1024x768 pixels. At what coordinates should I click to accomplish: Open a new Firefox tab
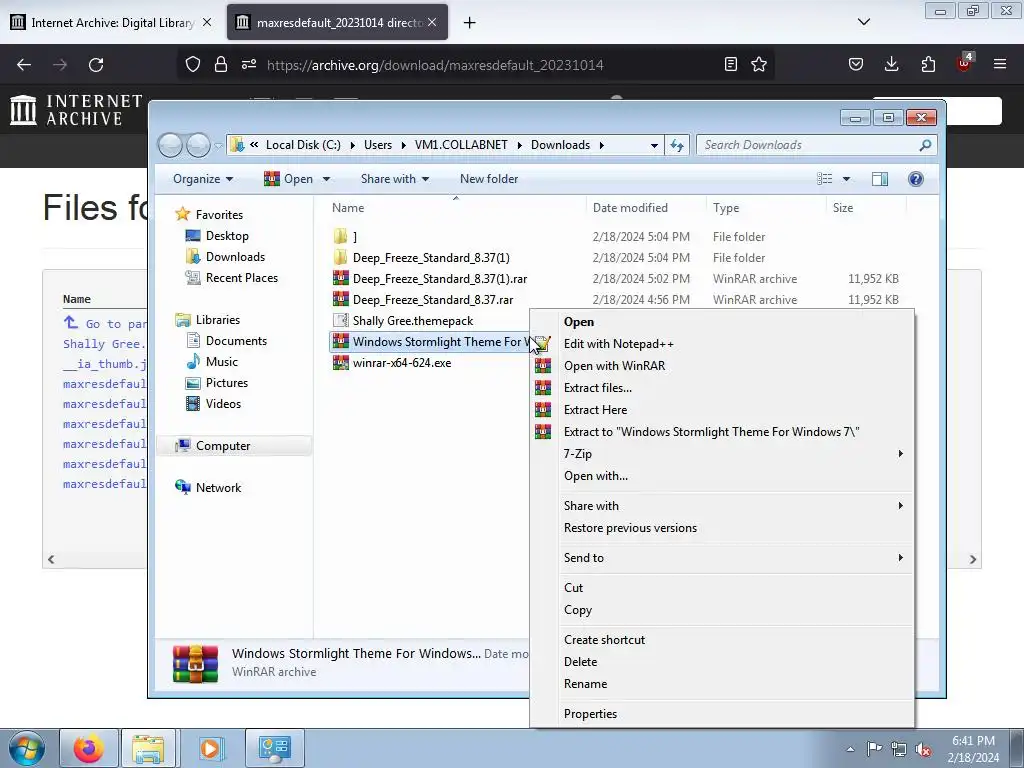click(470, 22)
